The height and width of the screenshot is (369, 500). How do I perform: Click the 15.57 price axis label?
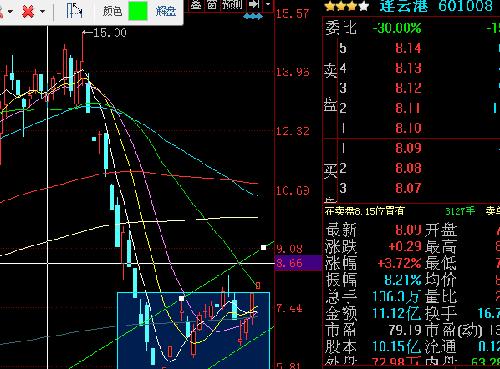click(293, 14)
